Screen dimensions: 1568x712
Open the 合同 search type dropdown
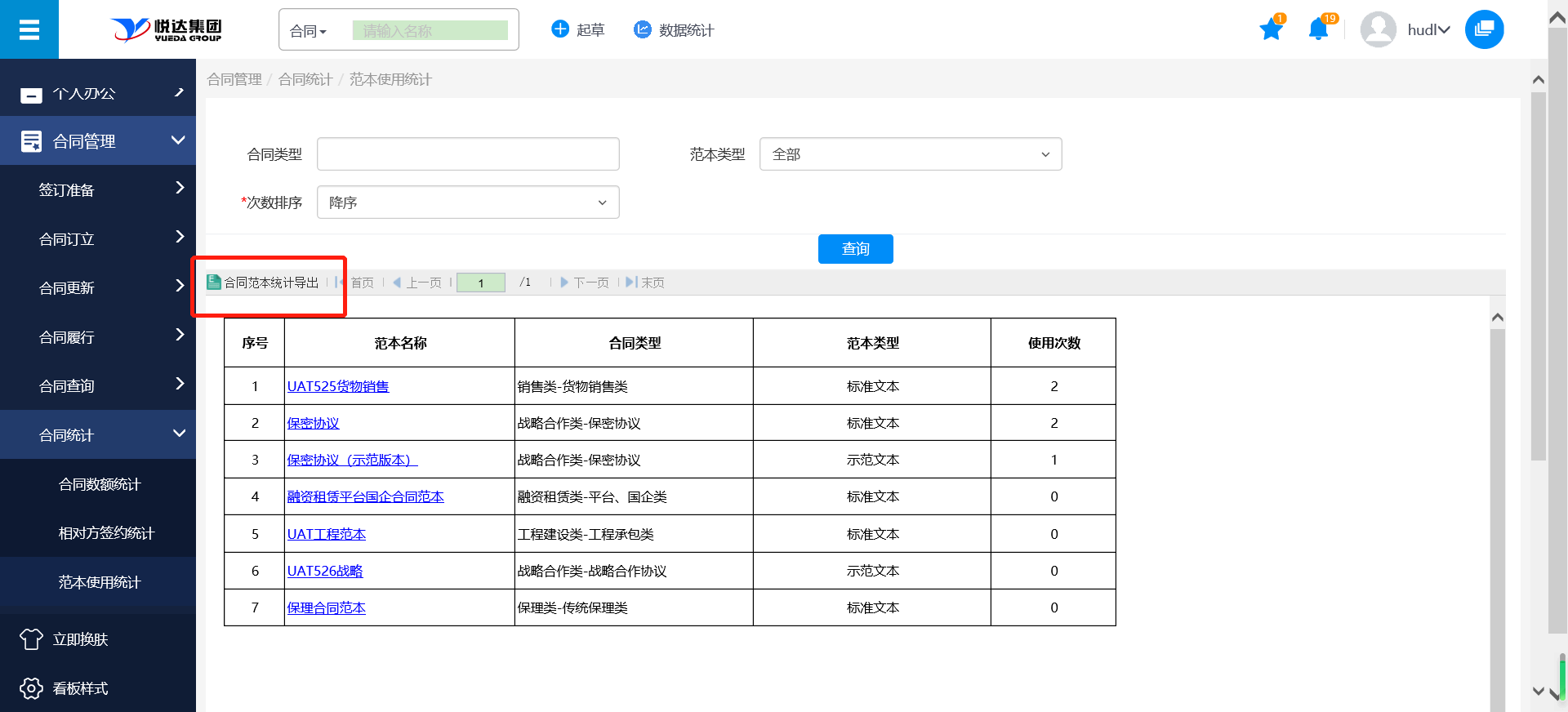tap(309, 31)
